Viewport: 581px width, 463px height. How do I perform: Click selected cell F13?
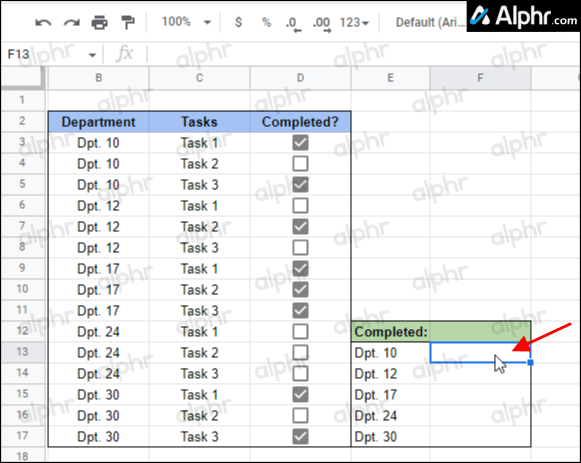tap(480, 353)
